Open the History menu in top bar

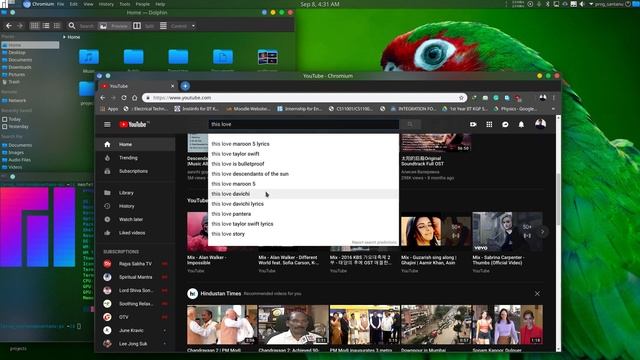[x=106, y=4]
